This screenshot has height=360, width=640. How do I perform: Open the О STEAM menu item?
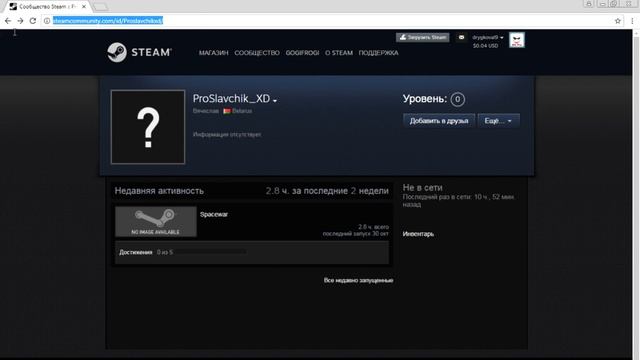point(339,53)
